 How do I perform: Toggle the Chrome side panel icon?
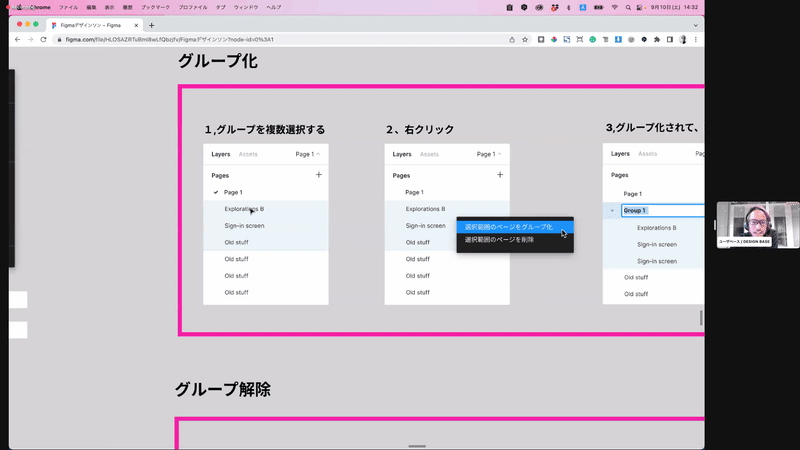tap(670, 39)
